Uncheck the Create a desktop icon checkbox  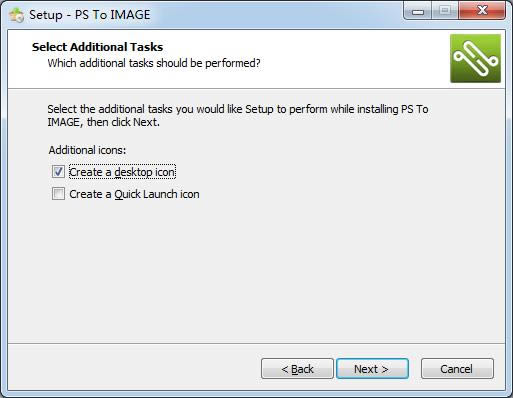tap(58, 172)
